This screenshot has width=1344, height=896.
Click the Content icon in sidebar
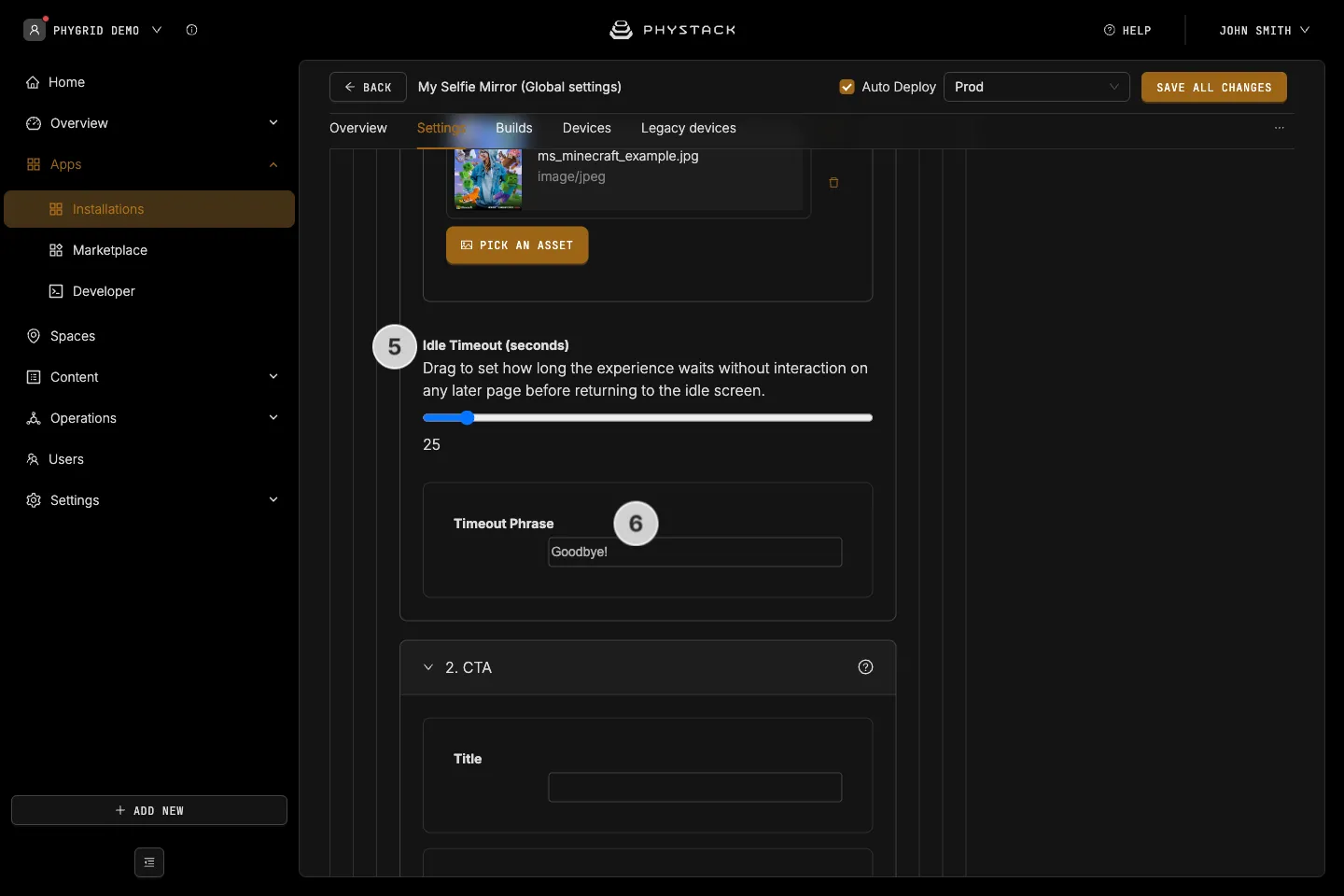tap(34, 377)
